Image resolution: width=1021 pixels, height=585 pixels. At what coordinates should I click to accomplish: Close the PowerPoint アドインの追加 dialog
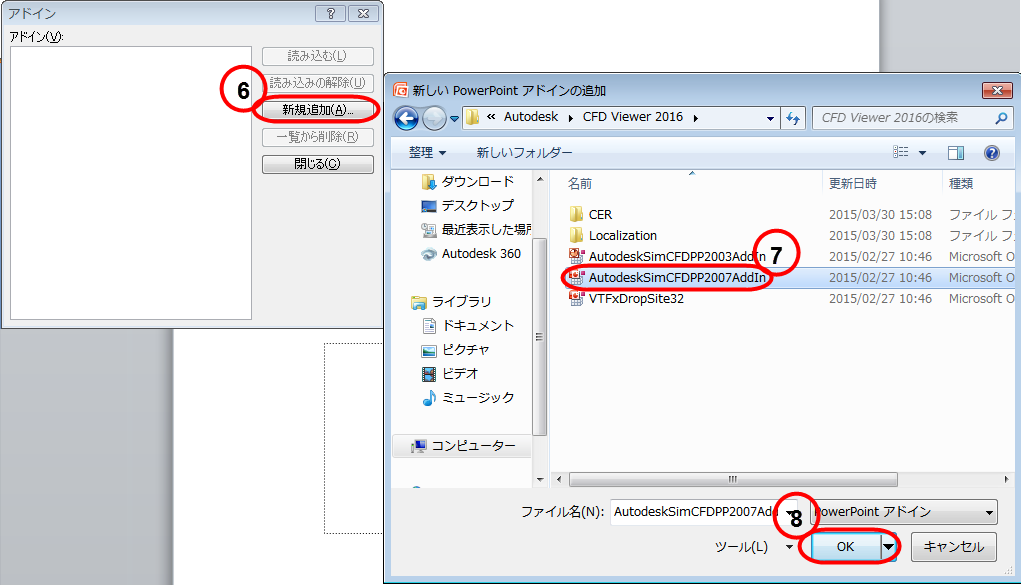click(x=997, y=91)
